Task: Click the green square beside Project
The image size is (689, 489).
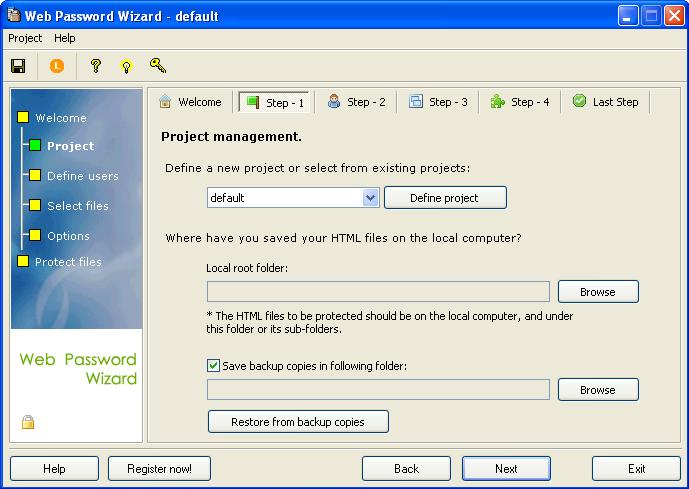Action: click(x=35, y=145)
